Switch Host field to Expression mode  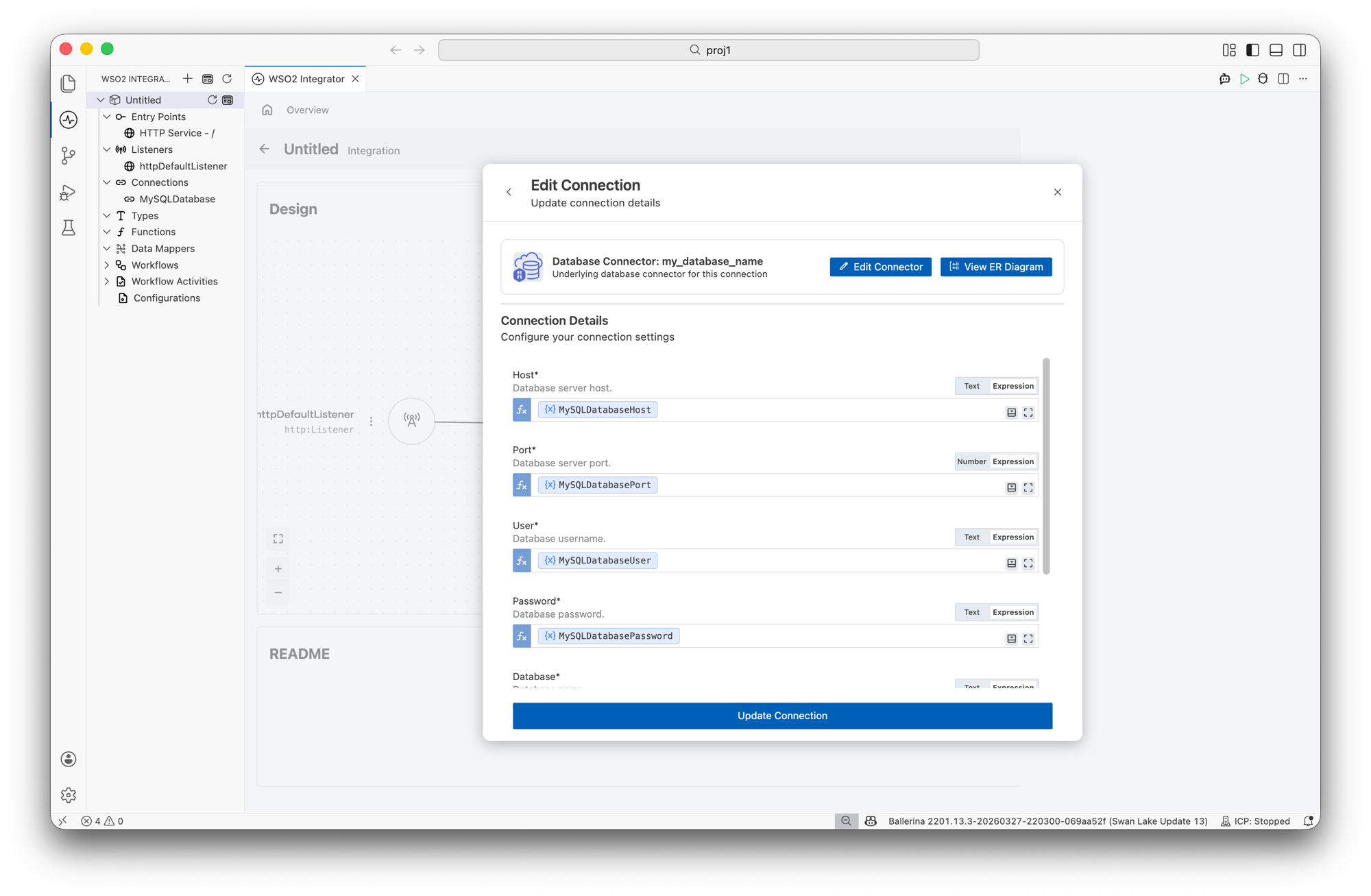tap(1013, 386)
